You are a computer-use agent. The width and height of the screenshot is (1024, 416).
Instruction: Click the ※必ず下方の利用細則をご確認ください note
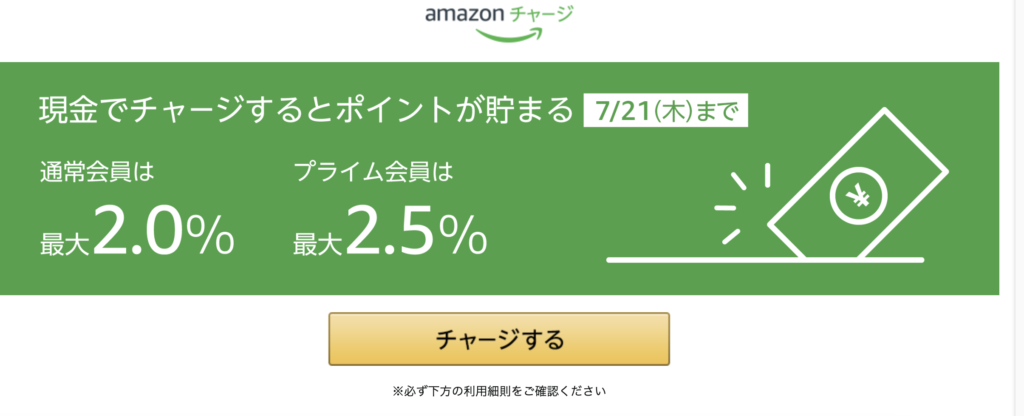pyautogui.click(x=499, y=392)
